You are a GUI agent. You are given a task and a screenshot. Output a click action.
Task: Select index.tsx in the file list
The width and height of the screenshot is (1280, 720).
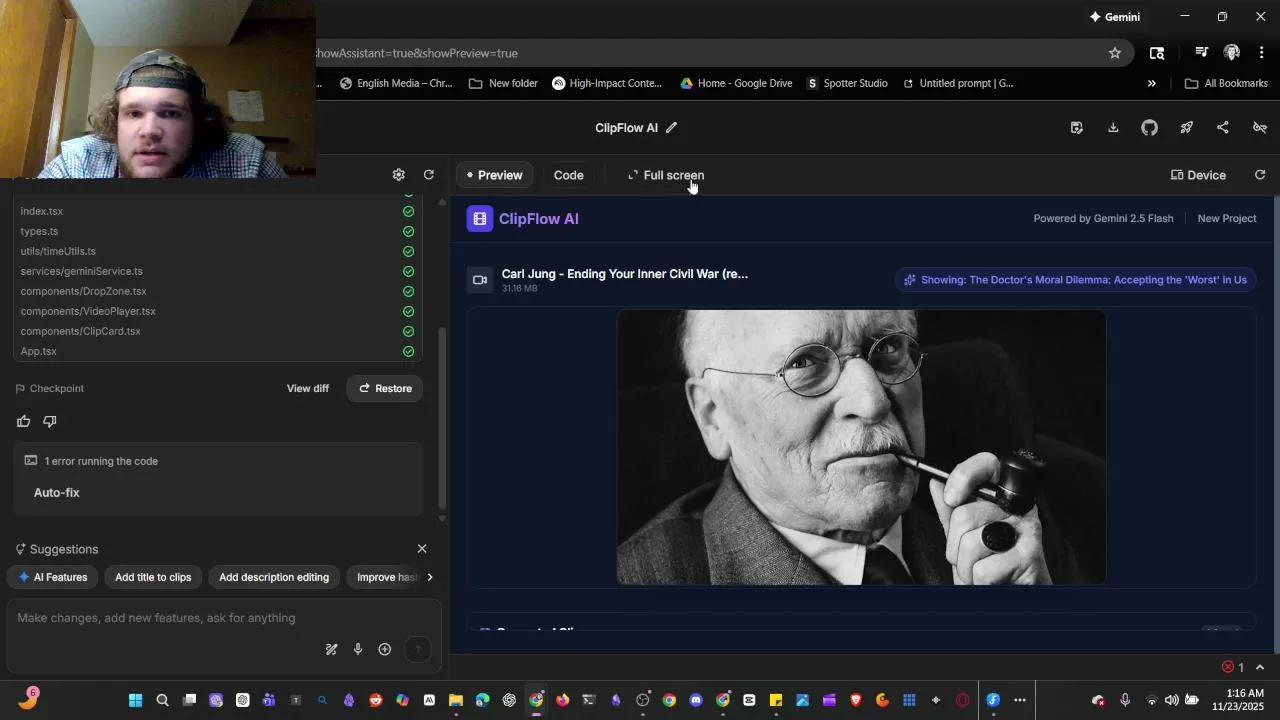point(217,211)
